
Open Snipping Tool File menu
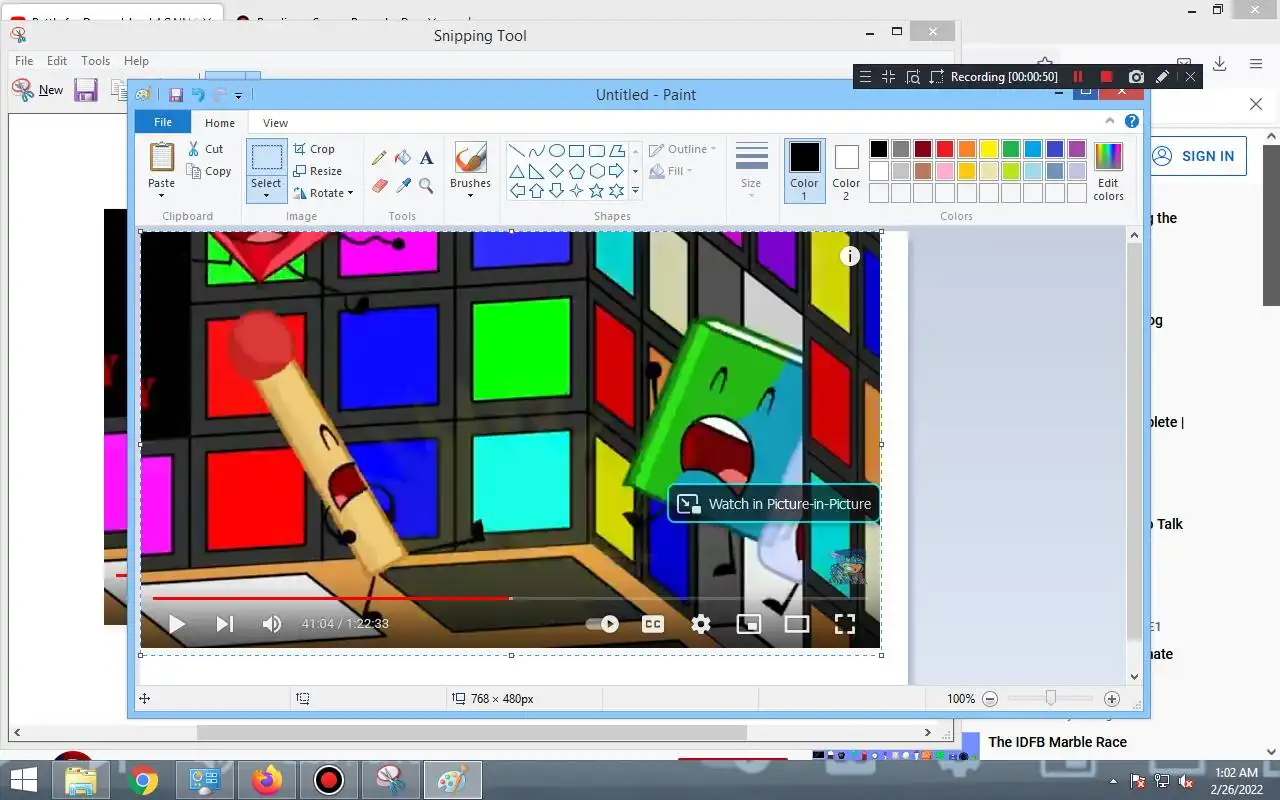click(x=24, y=61)
